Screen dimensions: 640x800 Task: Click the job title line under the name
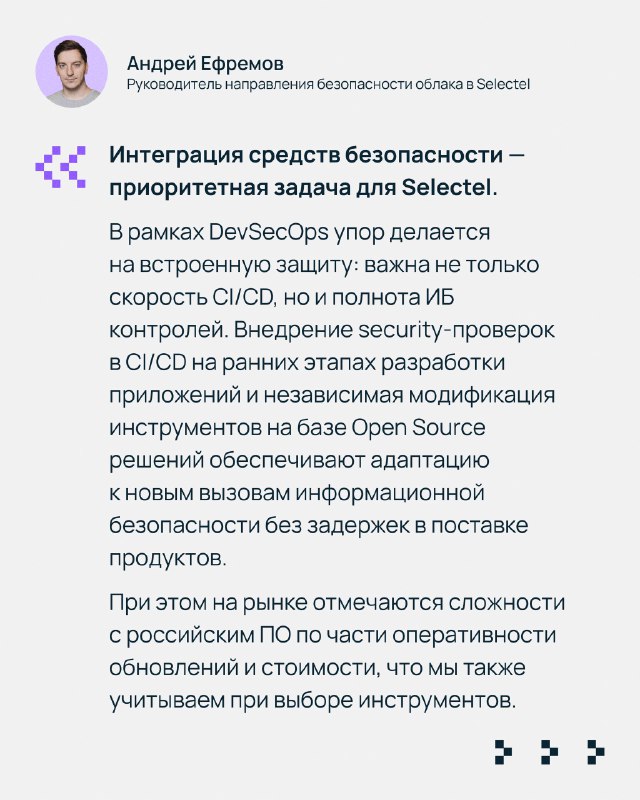[x=327, y=85]
